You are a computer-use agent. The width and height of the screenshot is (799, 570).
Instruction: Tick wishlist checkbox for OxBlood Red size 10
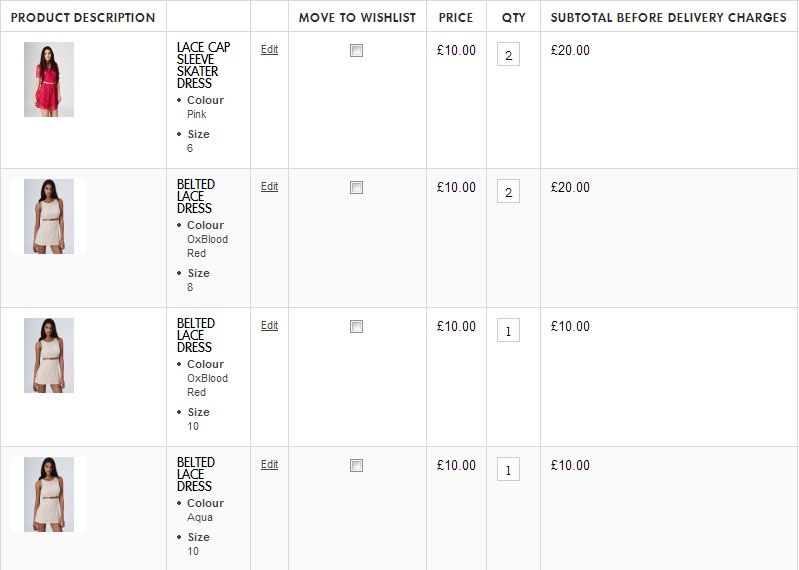point(356,327)
